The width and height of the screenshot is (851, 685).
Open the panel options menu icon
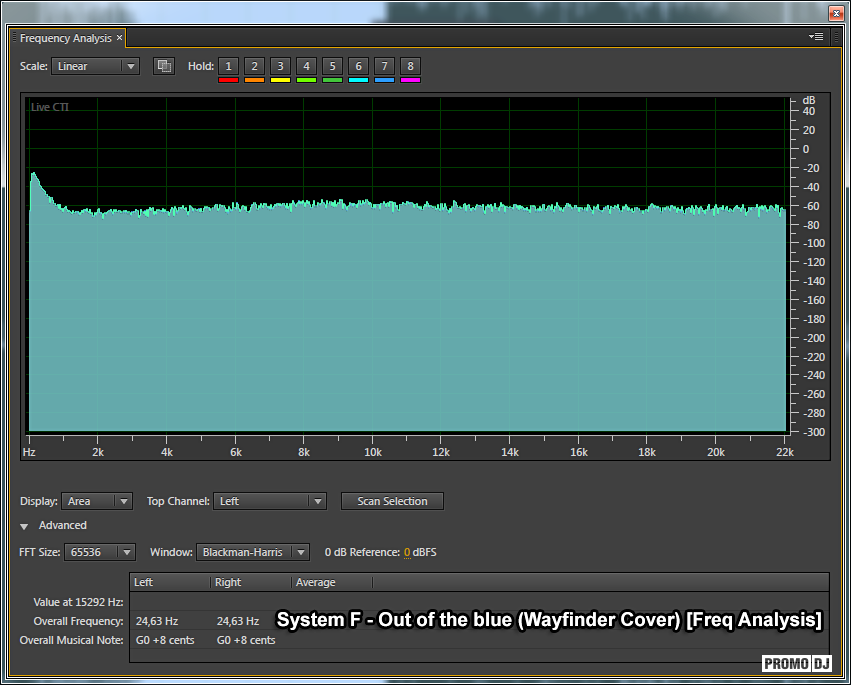tap(817, 37)
